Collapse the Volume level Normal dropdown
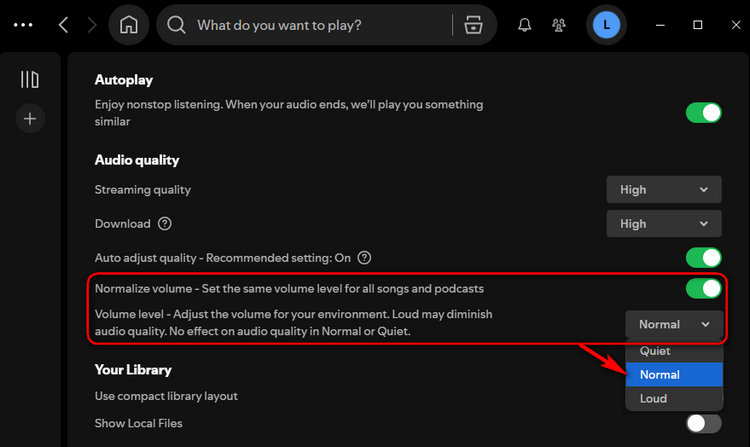This screenshot has width=750, height=447. pos(674,324)
